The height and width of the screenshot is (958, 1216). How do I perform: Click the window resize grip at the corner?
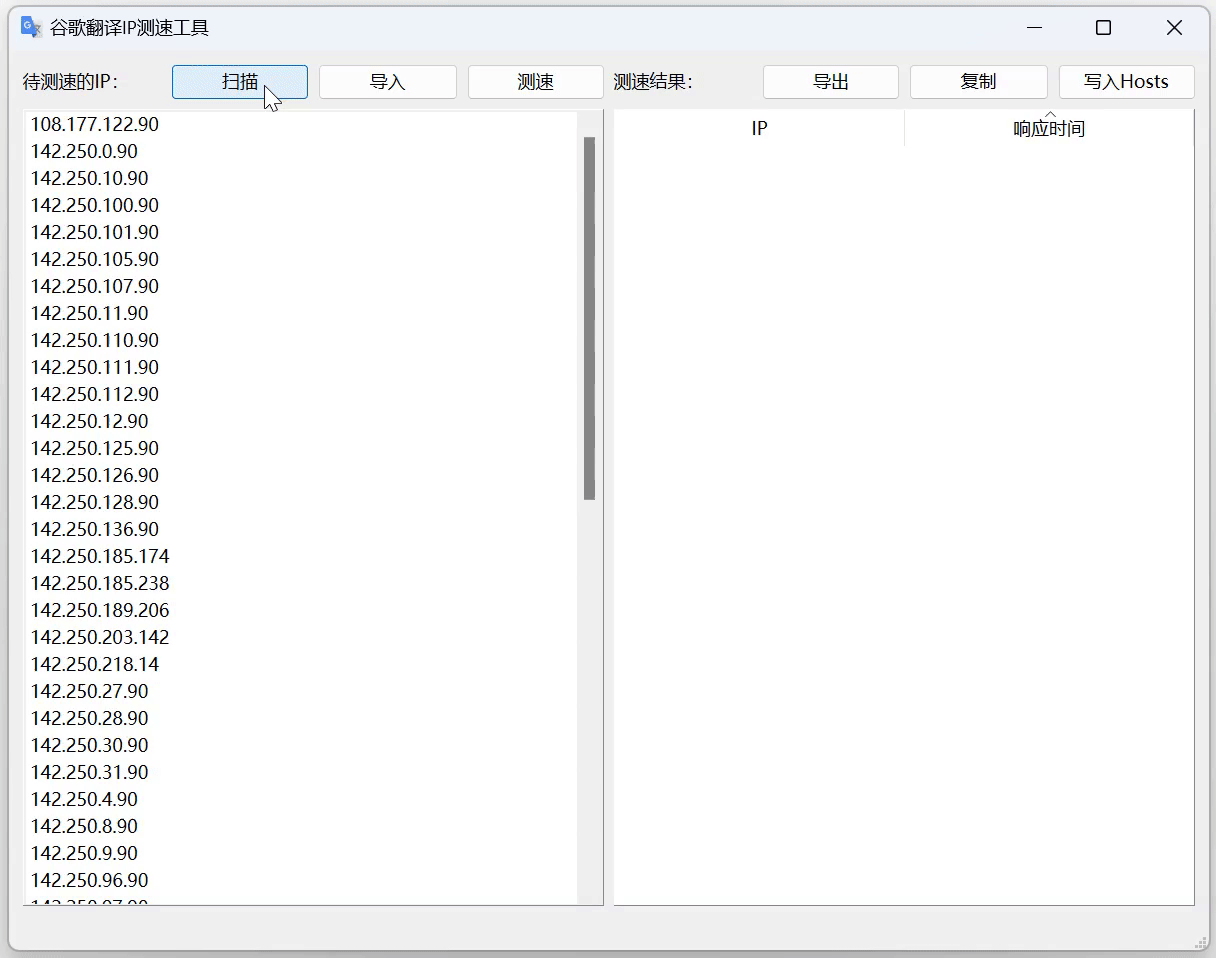pos(1201,942)
